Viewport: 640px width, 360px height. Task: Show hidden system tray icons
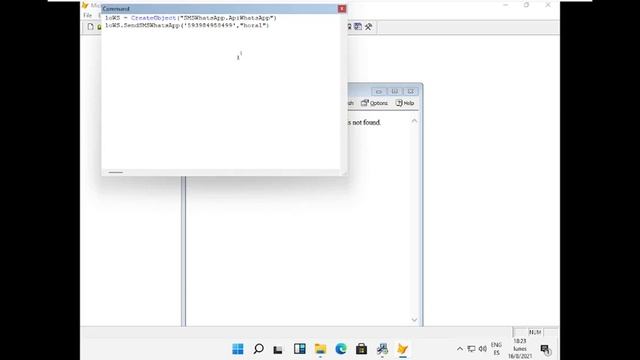[x=460, y=349]
